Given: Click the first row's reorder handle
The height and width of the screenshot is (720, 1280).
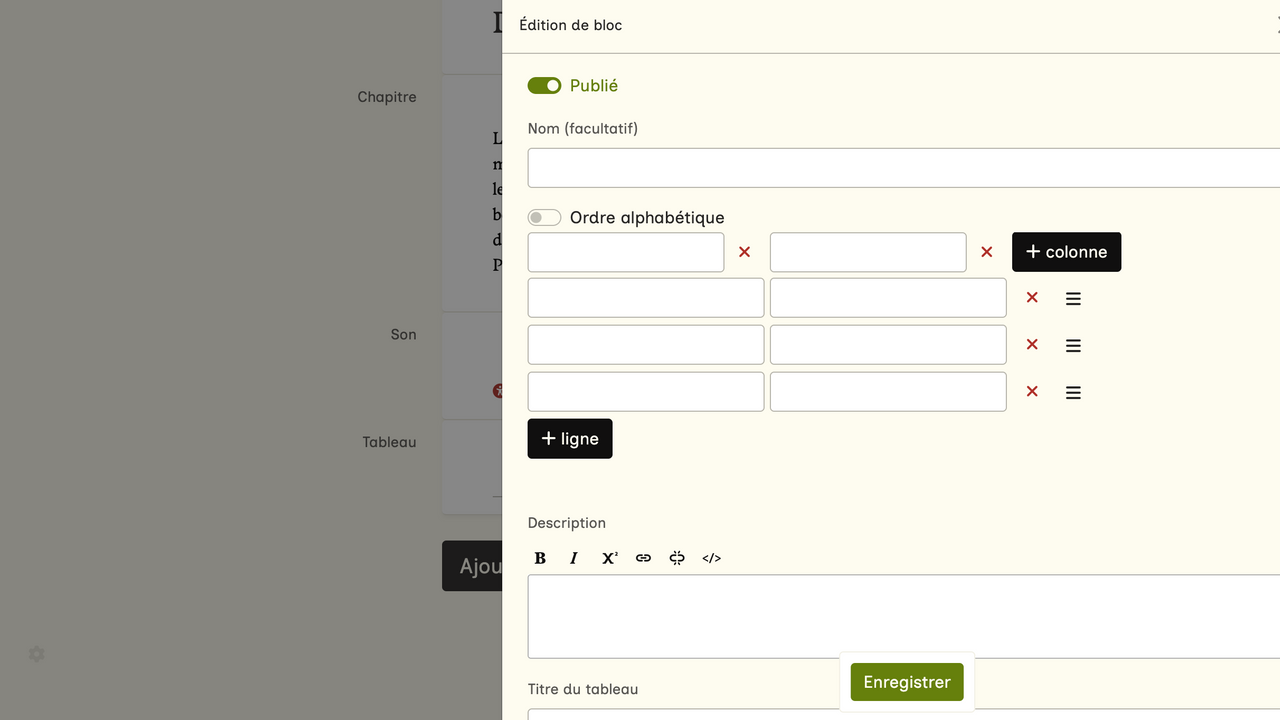Looking at the screenshot, I should (1073, 299).
